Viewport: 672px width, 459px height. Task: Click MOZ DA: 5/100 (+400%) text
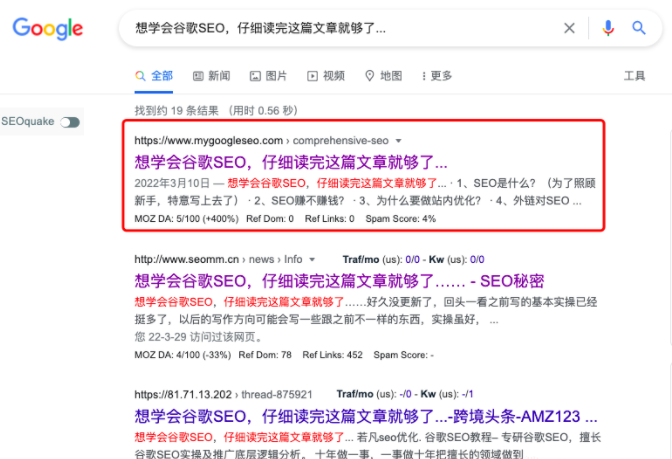[x=186, y=219]
